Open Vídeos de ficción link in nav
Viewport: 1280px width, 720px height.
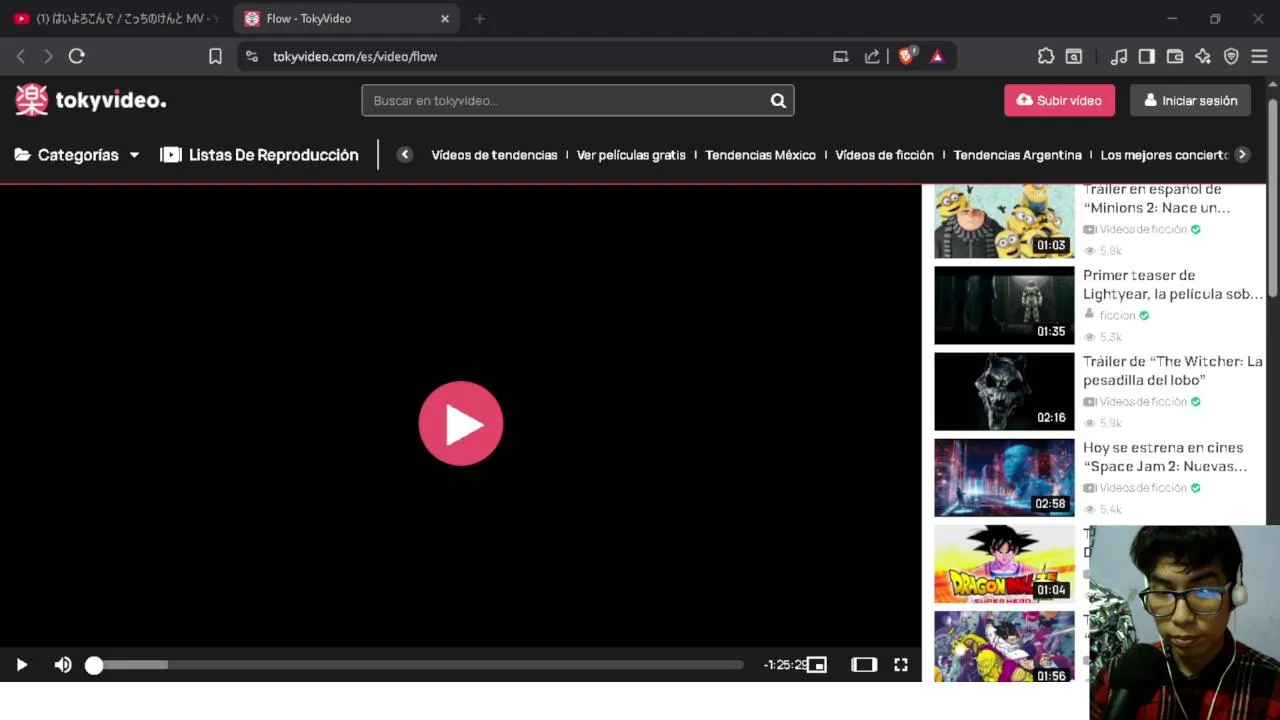[x=884, y=155]
